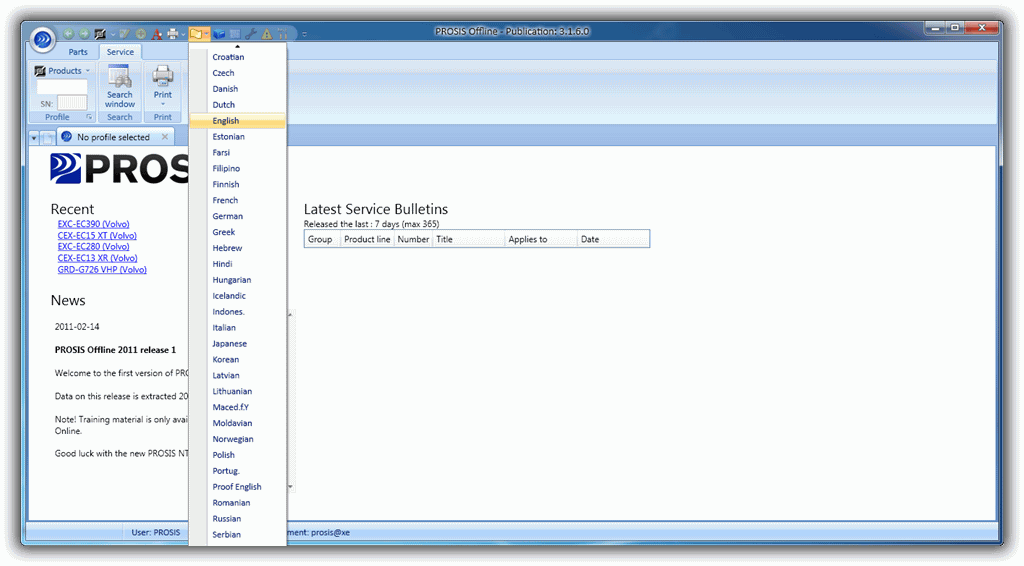1024x566 pixels.
Task: Open the dropdown arrow beside quick printer icon
Action: click(x=184, y=35)
